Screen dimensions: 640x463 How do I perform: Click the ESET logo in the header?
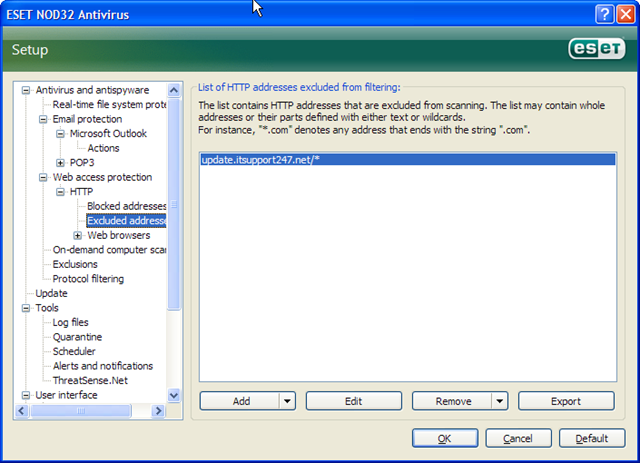click(596, 49)
